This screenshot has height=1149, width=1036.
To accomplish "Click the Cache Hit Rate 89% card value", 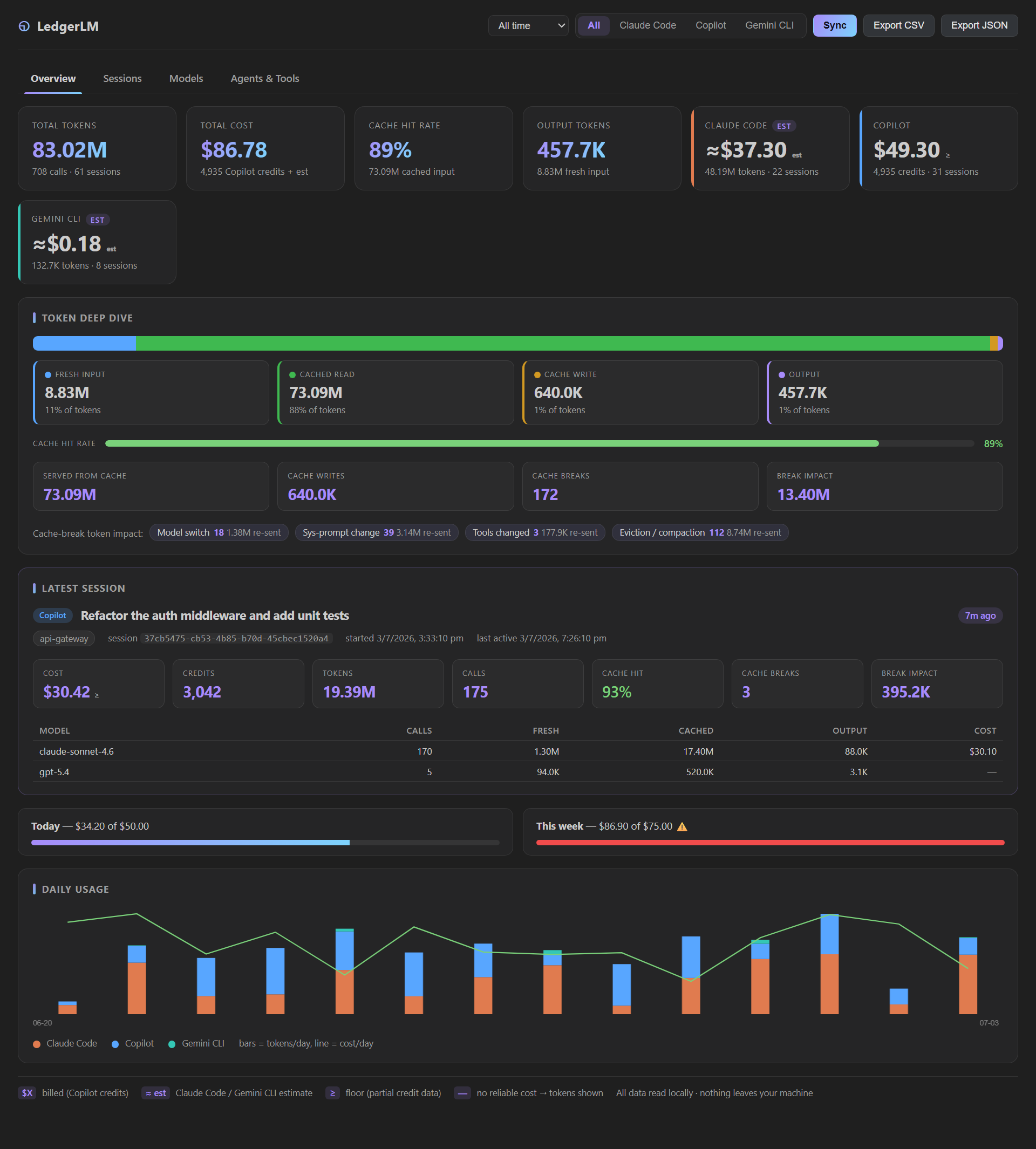I will 390,149.
